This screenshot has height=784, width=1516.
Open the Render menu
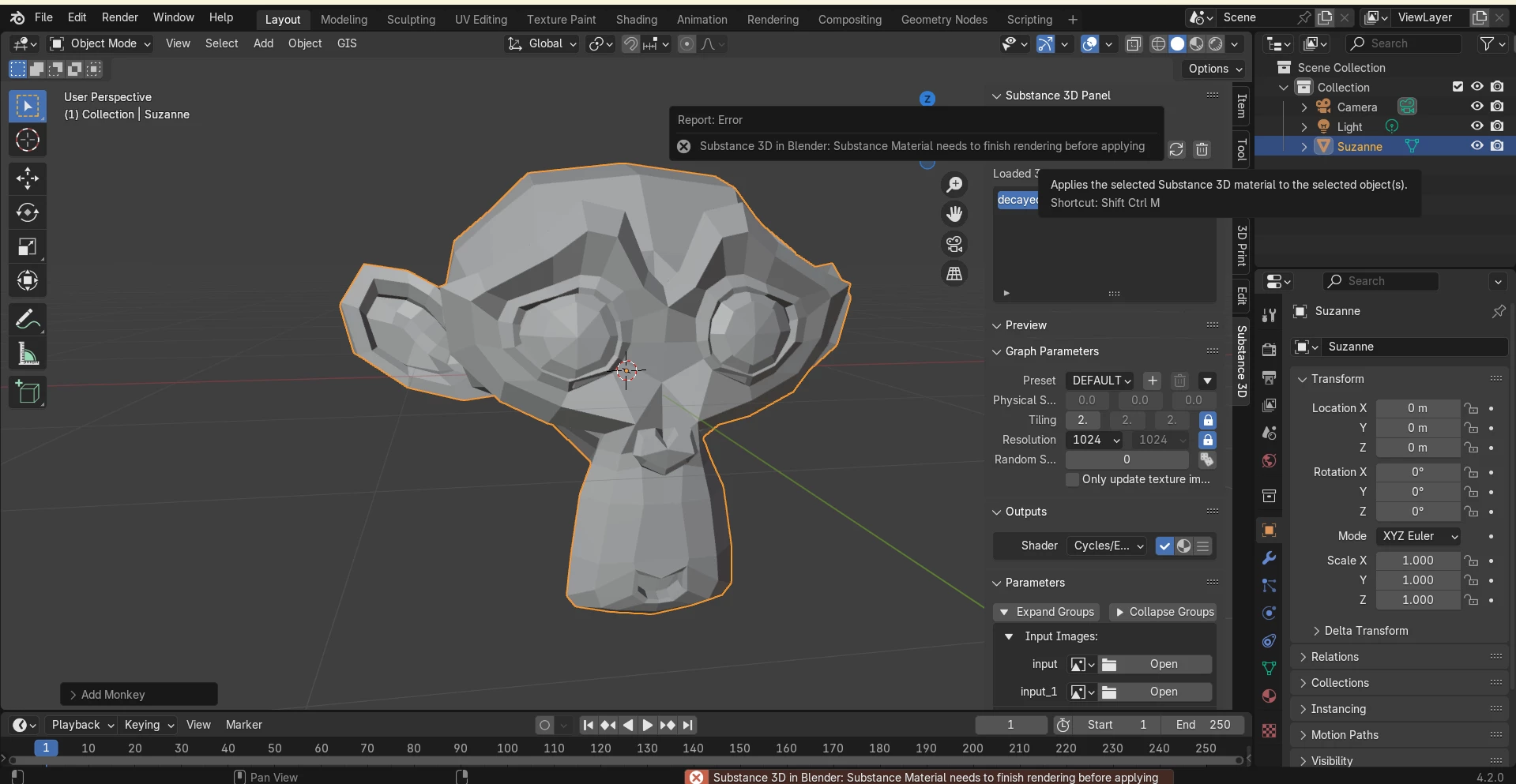120,17
